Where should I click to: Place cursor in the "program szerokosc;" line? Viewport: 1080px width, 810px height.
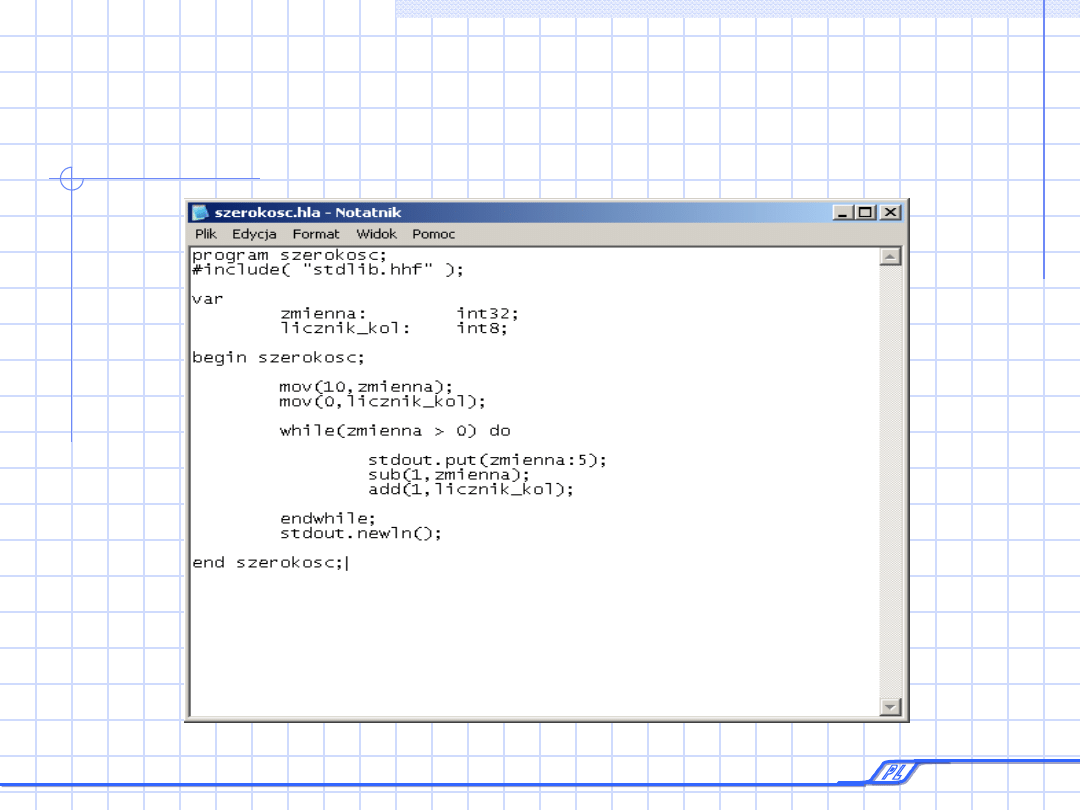[x=289, y=255]
